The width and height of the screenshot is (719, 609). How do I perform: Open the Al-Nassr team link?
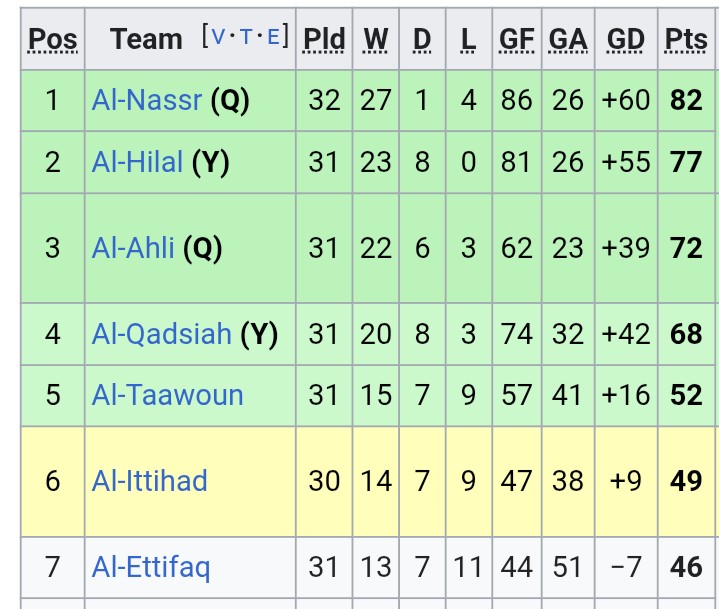(x=147, y=100)
